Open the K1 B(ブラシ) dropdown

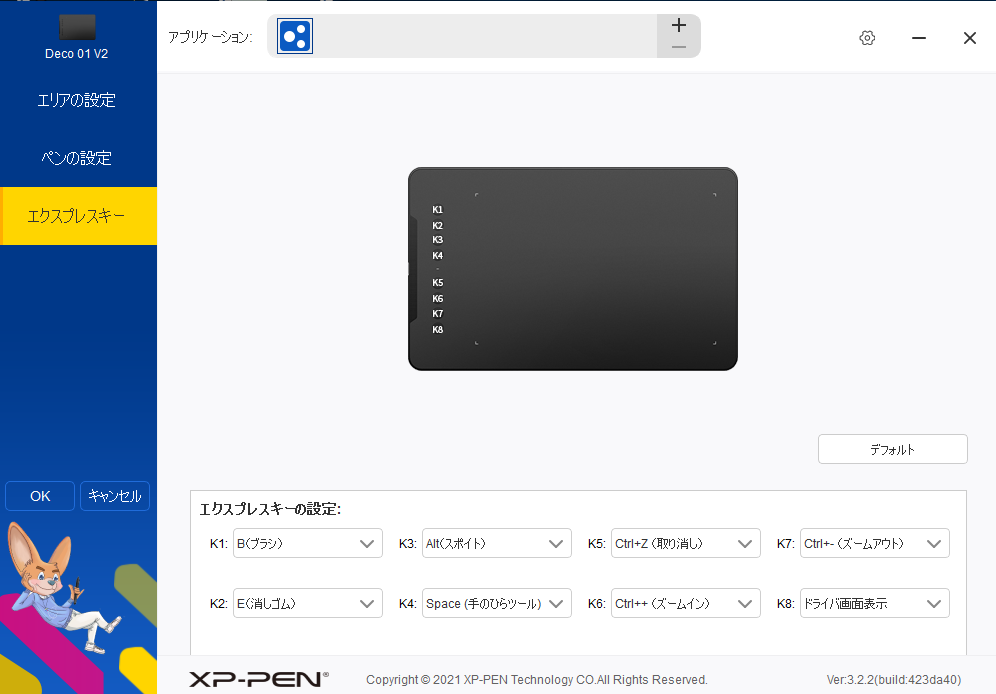coord(307,544)
